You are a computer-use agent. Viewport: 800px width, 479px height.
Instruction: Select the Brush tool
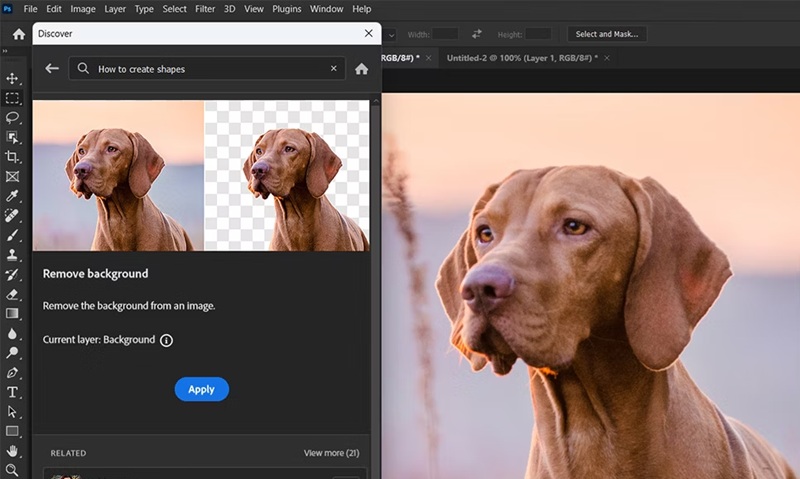(12, 235)
